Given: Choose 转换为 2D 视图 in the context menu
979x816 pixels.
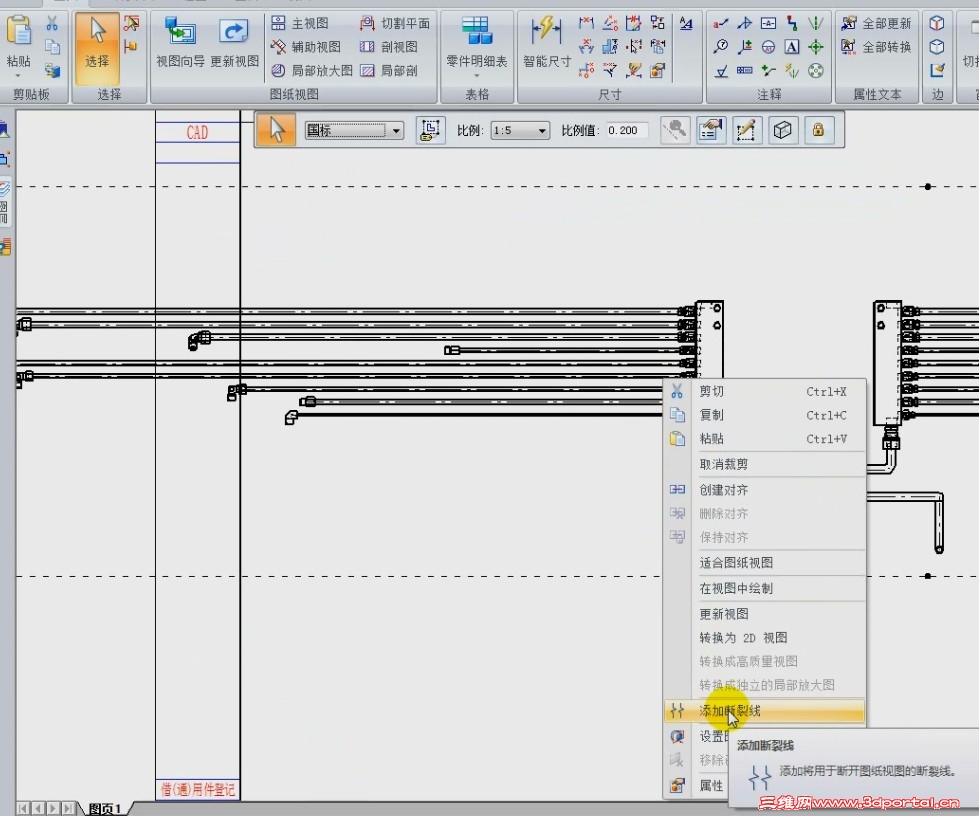Looking at the screenshot, I should [765, 638].
